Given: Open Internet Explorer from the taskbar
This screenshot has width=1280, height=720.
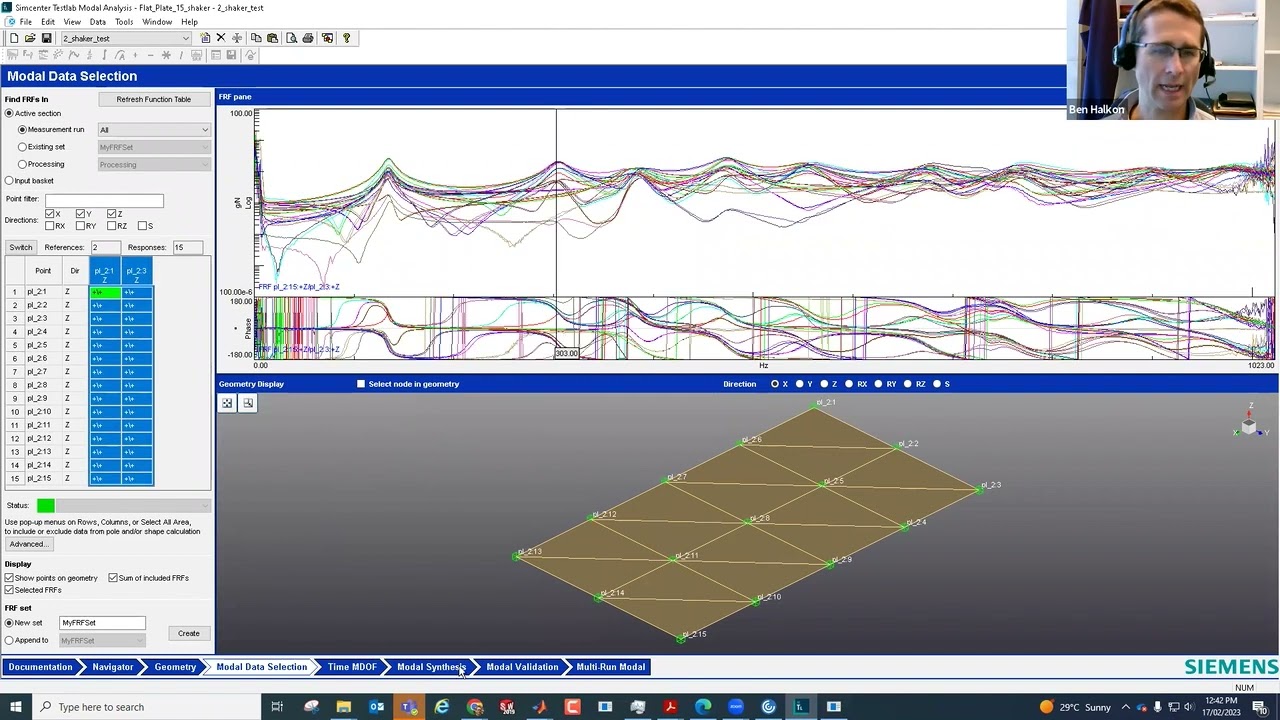Looking at the screenshot, I should pos(442,707).
